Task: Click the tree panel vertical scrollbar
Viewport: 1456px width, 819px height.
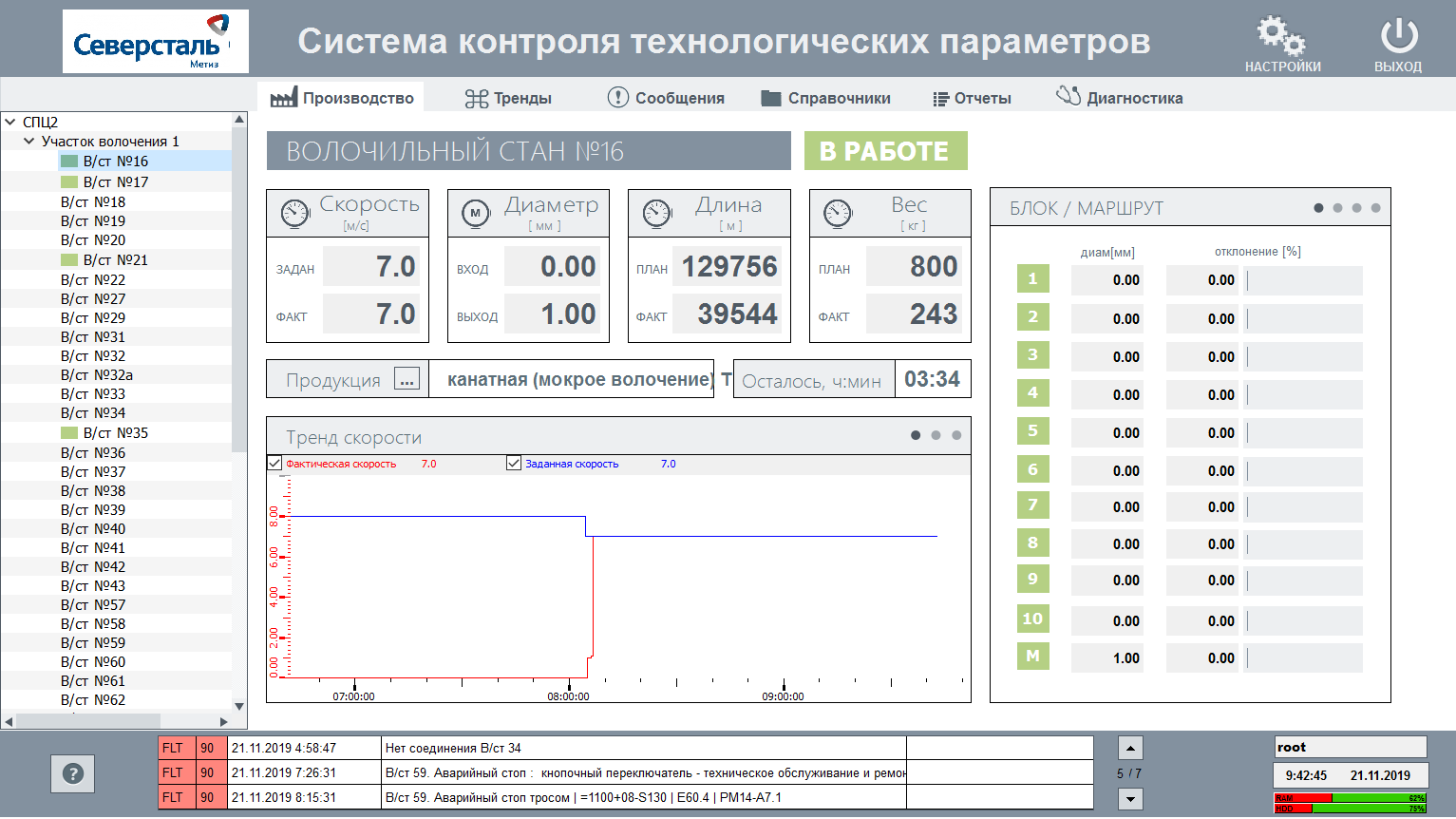Action: pos(239,285)
